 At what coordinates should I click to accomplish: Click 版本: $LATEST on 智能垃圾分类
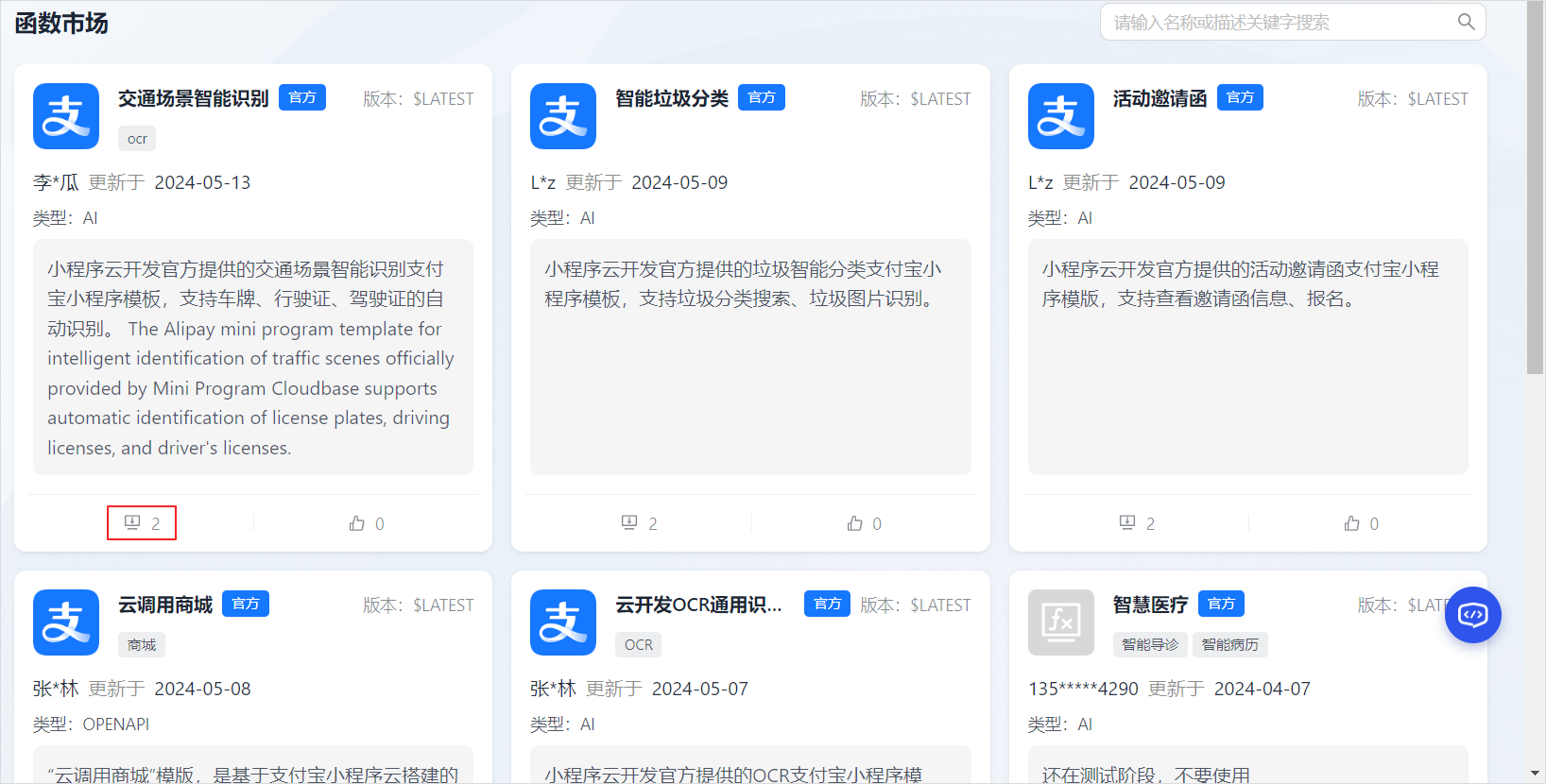pyautogui.click(x=916, y=99)
